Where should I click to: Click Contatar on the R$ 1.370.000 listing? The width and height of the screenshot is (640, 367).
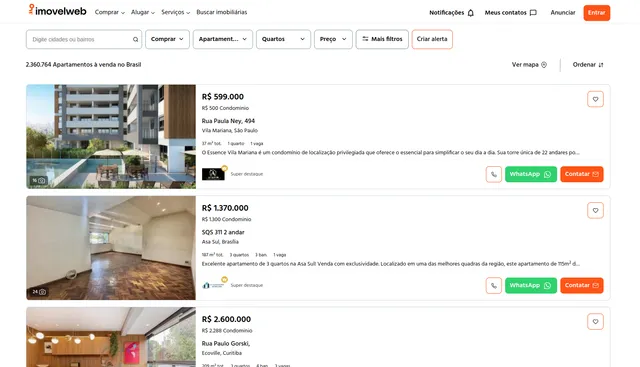(582, 286)
